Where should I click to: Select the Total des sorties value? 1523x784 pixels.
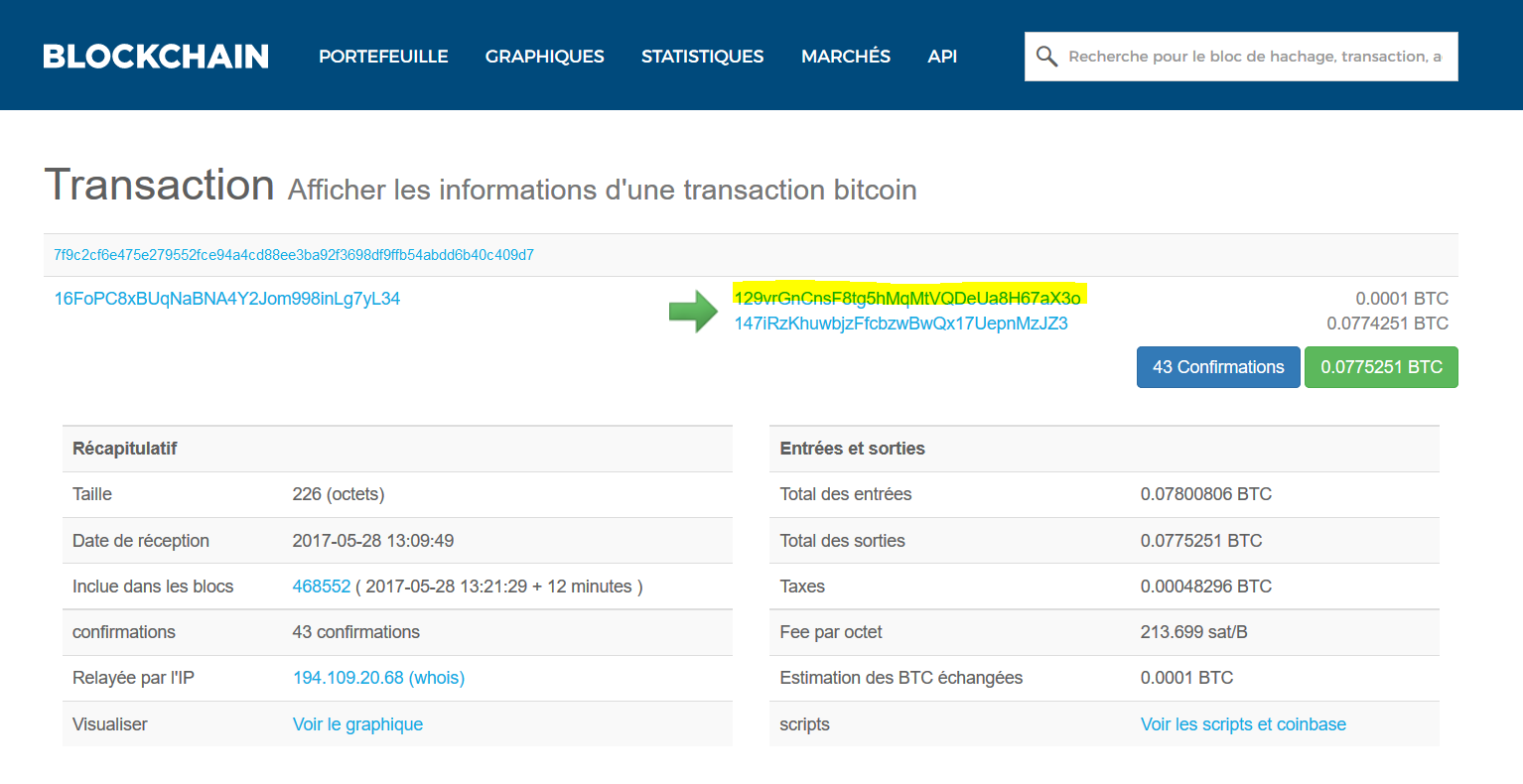(1201, 541)
